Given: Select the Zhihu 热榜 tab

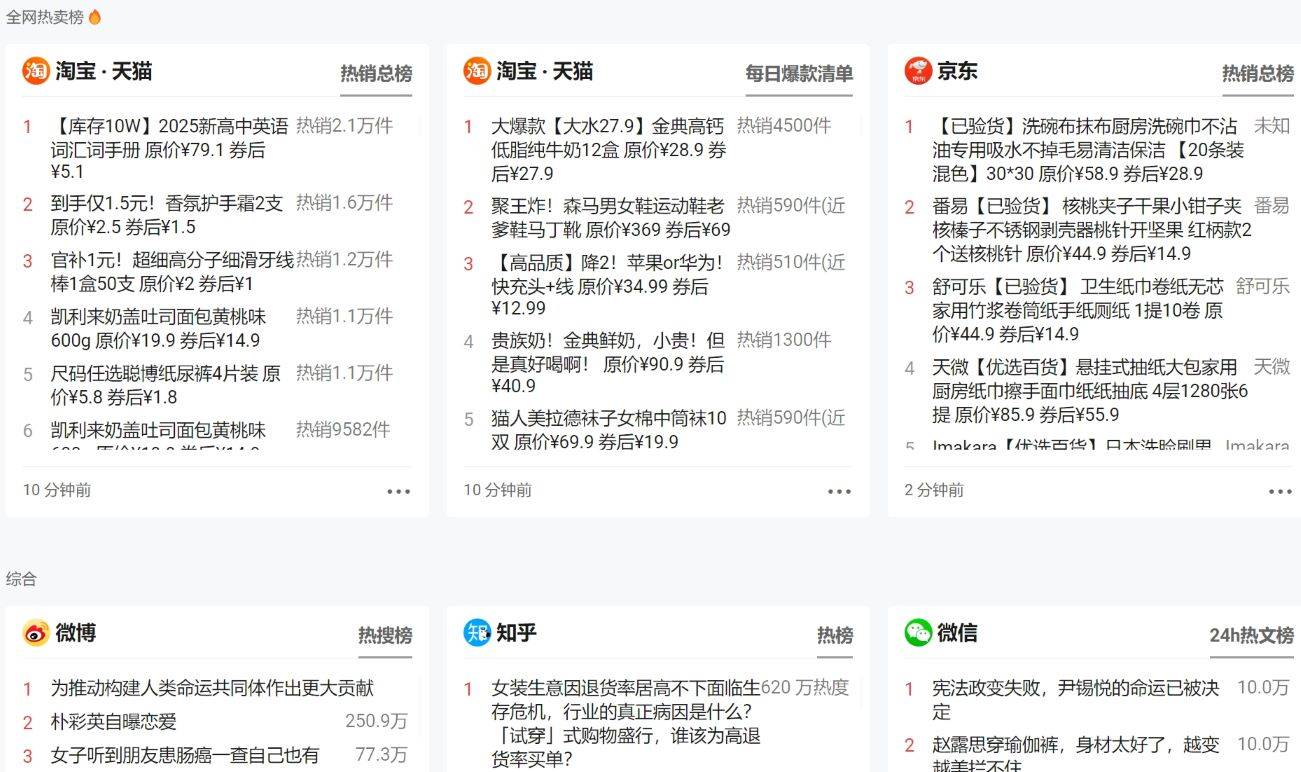Looking at the screenshot, I should pos(835,636).
